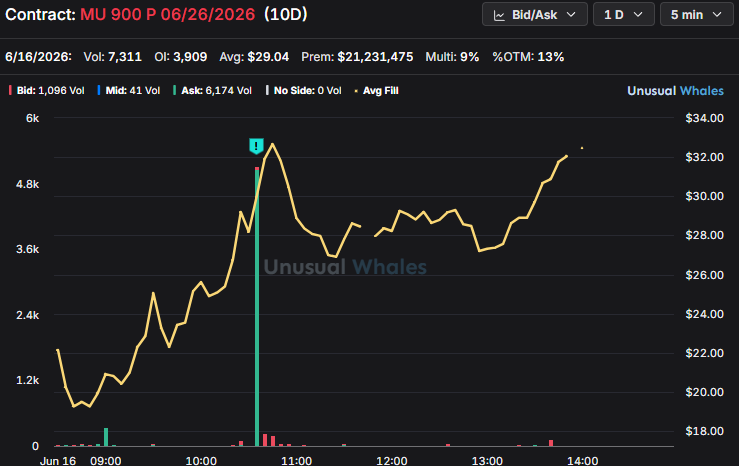Toggle the Avg Fill line in the legend

(376, 90)
